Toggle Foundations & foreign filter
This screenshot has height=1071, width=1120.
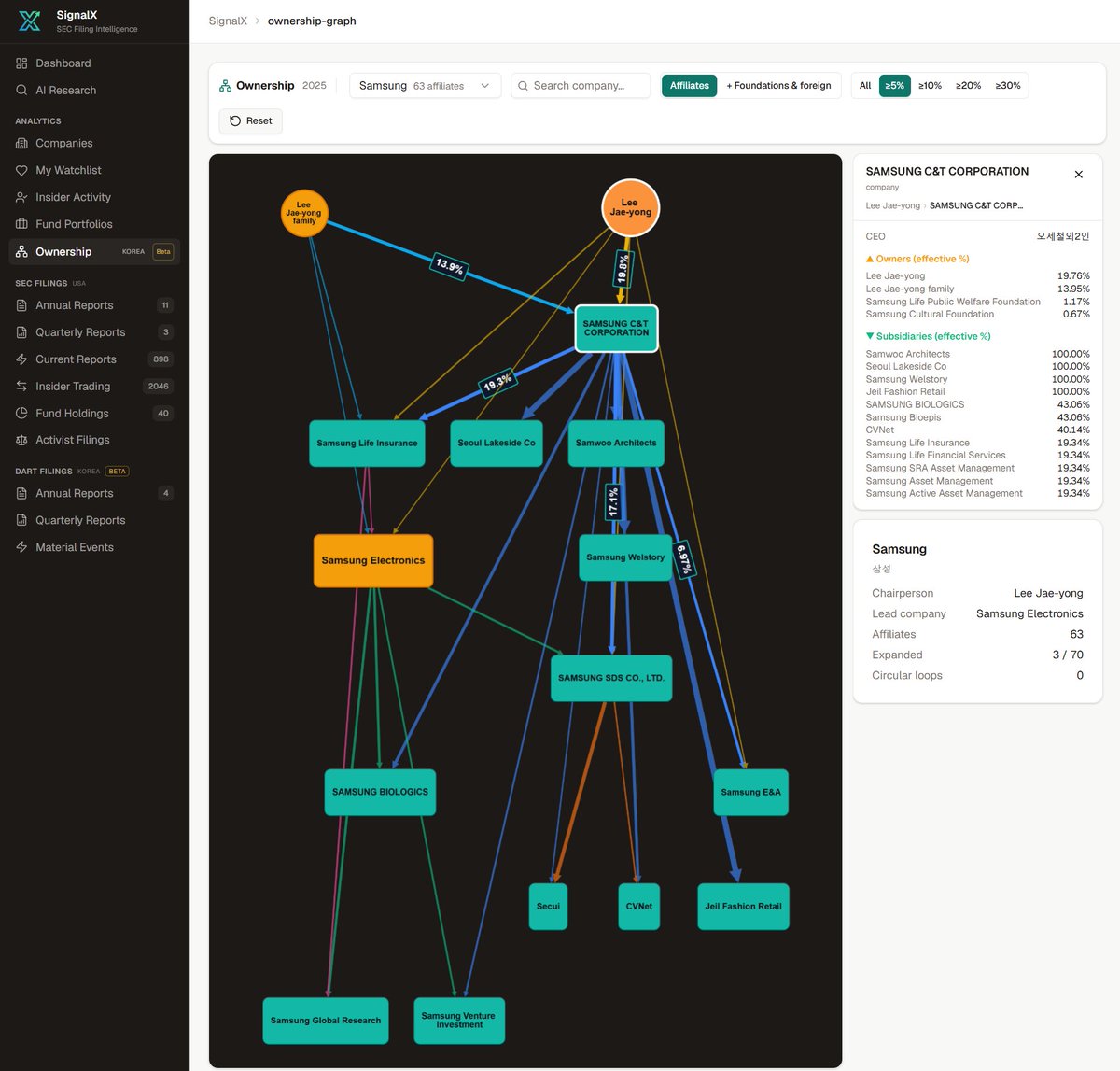click(778, 86)
